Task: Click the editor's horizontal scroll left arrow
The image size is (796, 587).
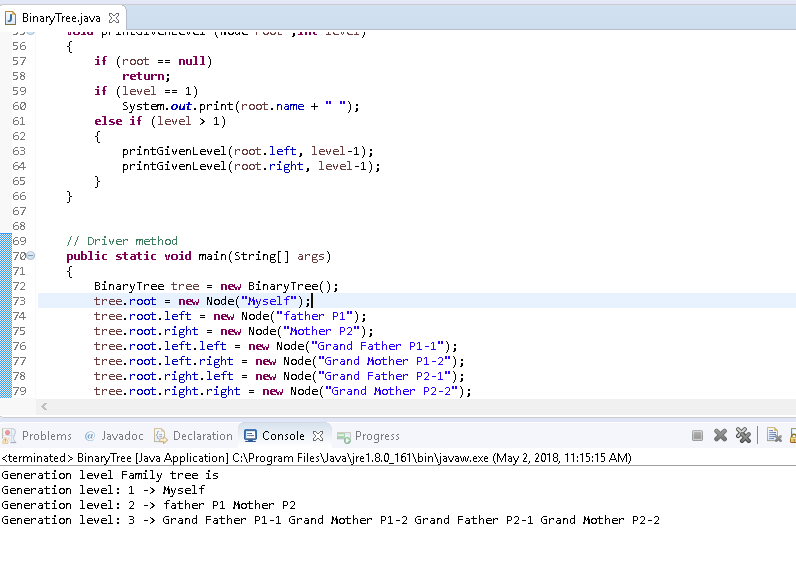Action: pyautogui.click(x=44, y=406)
